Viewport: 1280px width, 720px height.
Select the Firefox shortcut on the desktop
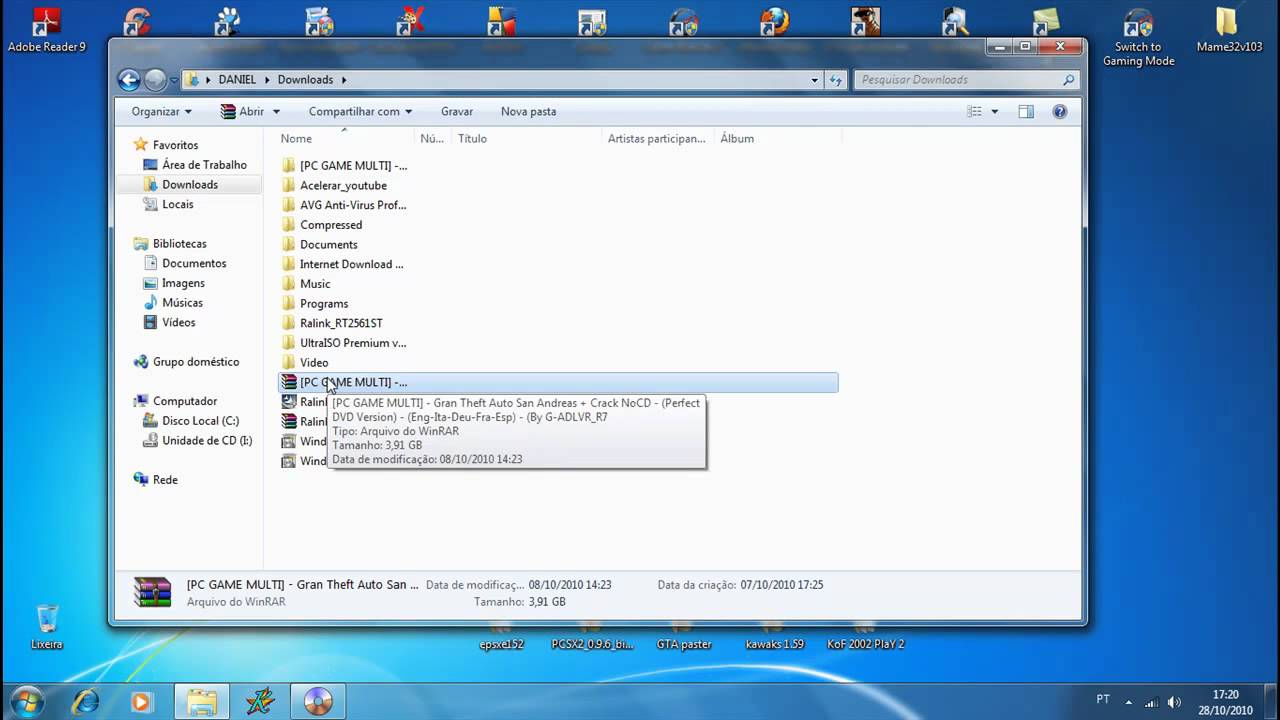774,24
